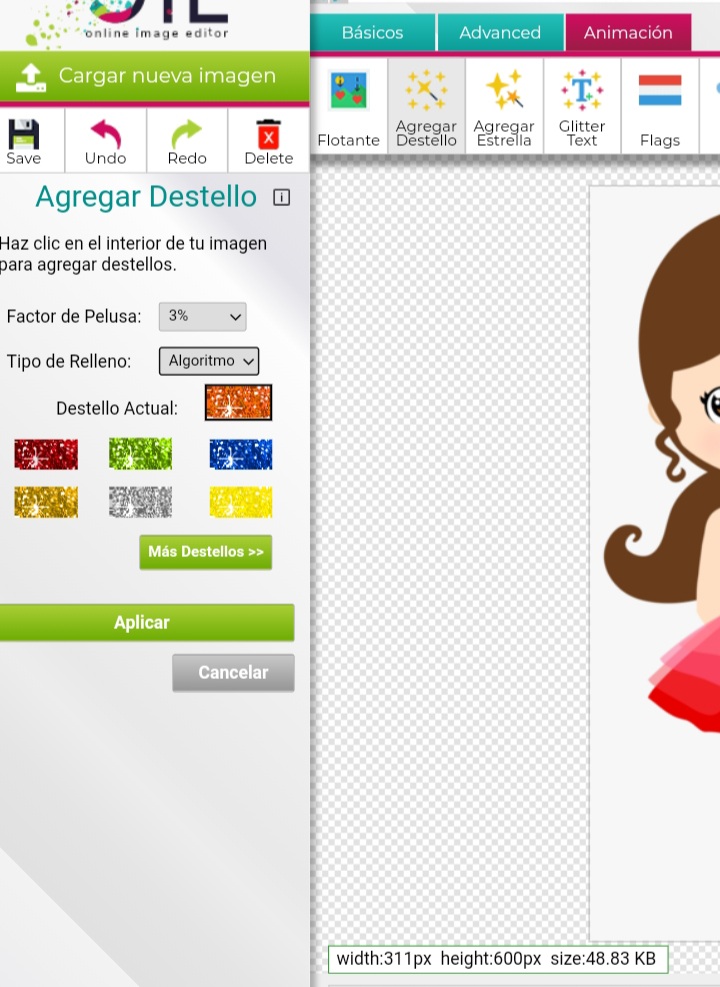
Task: Click the Save floppy disk icon
Action: point(24,135)
